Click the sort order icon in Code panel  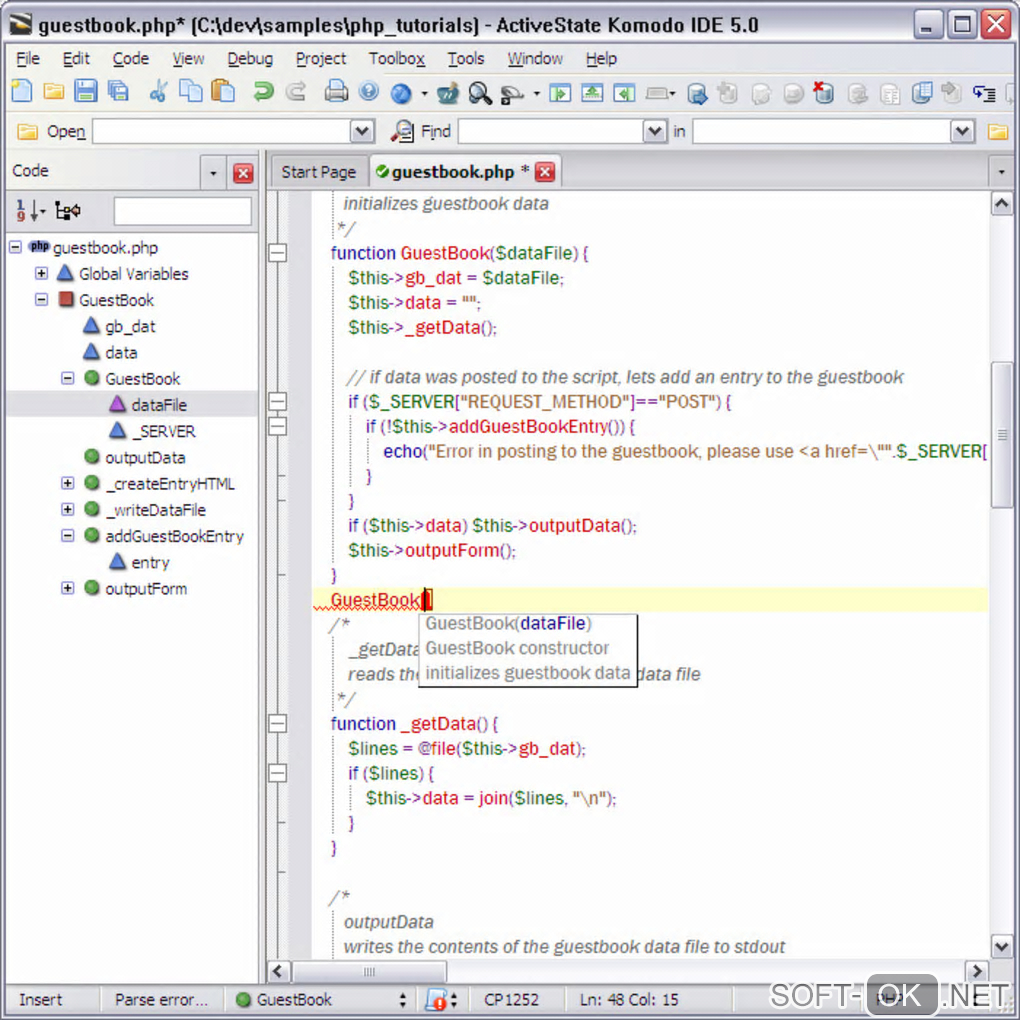(30, 211)
